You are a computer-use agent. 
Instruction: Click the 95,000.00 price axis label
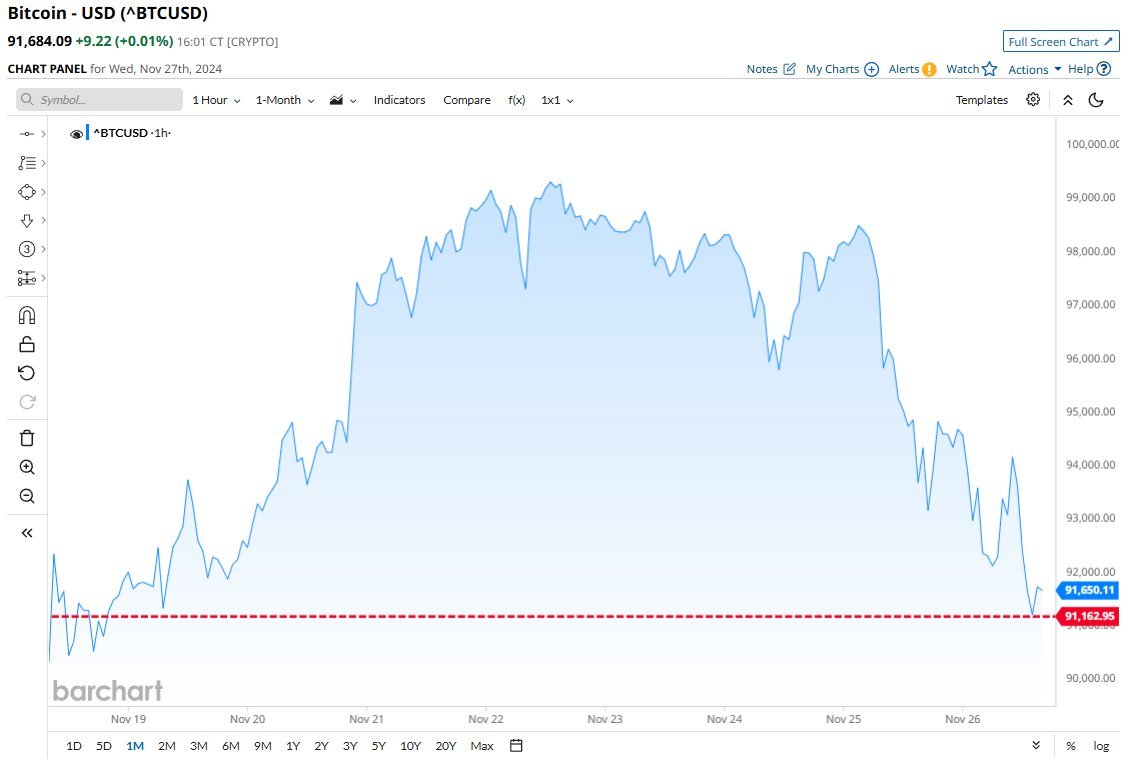(x=1091, y=412)
